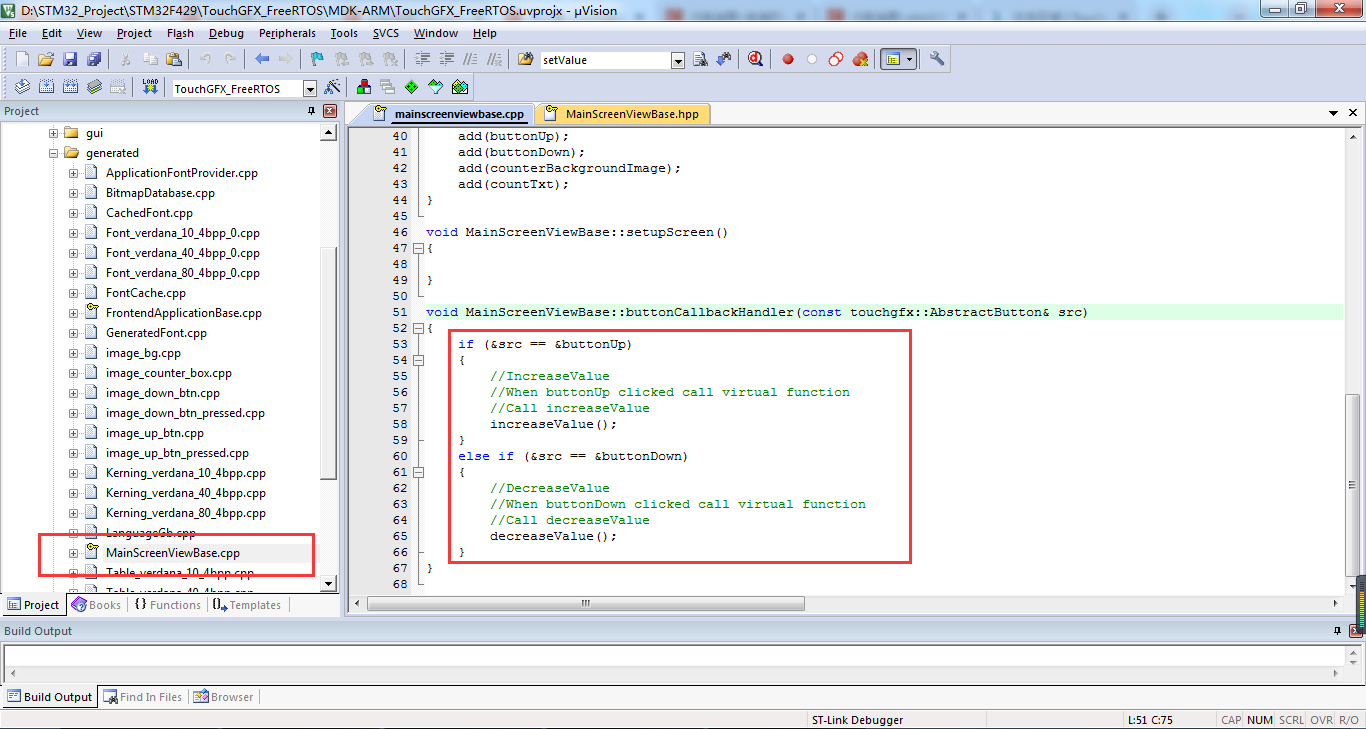Open Pack Installer icon

460,87
